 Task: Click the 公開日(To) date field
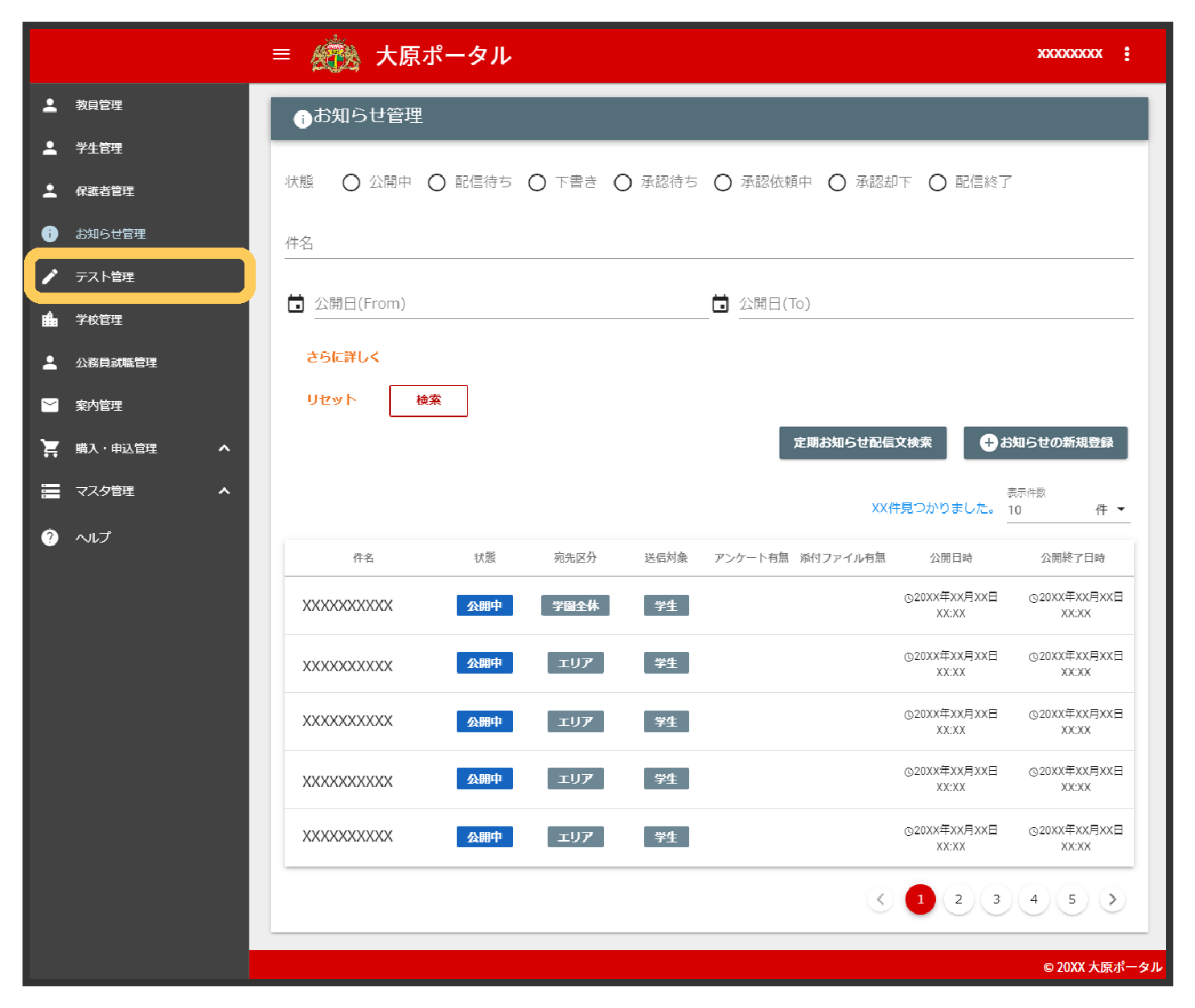[x=936, y=304]
